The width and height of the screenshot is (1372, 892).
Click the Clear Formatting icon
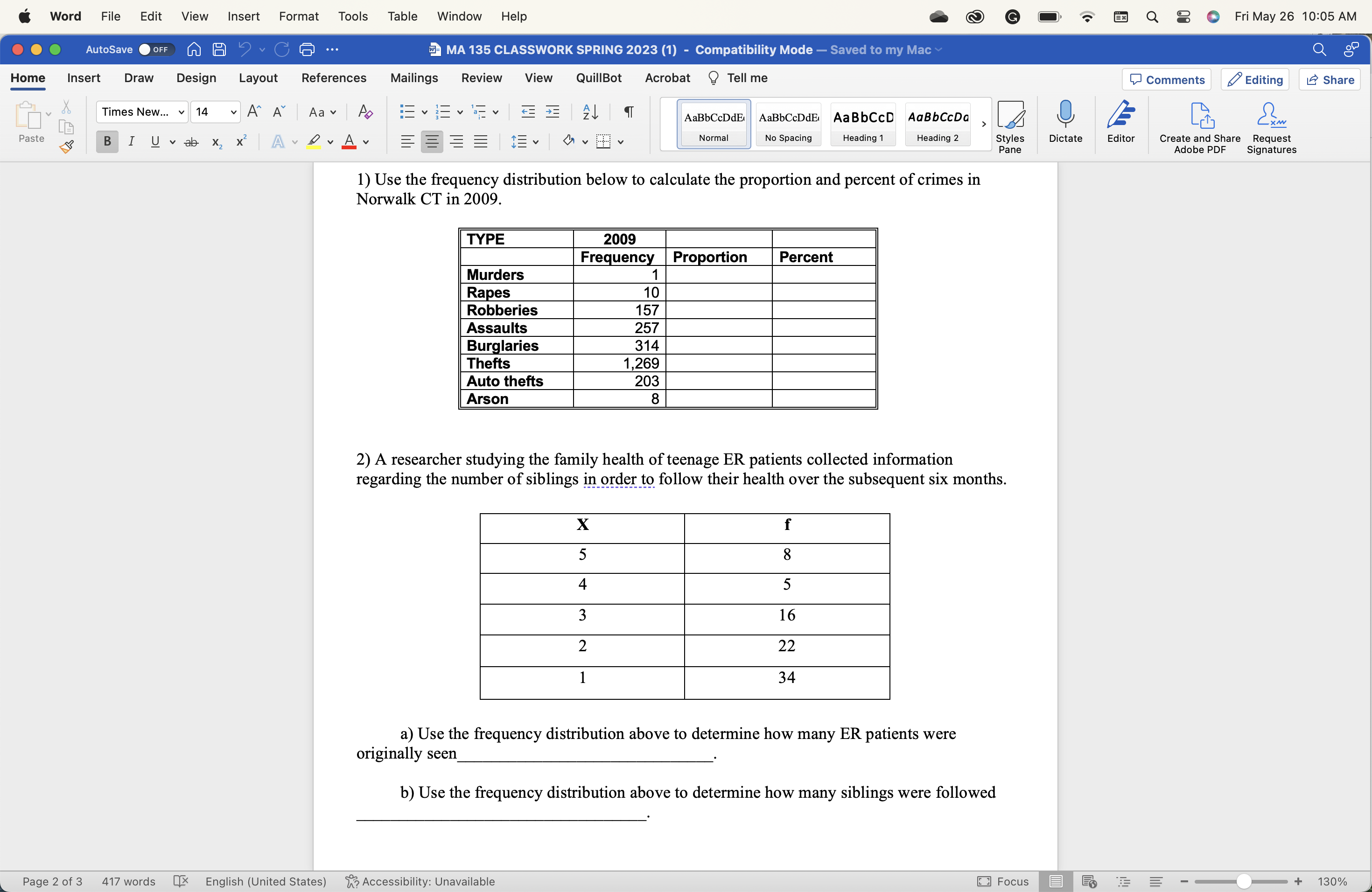(x=365, y=112)
